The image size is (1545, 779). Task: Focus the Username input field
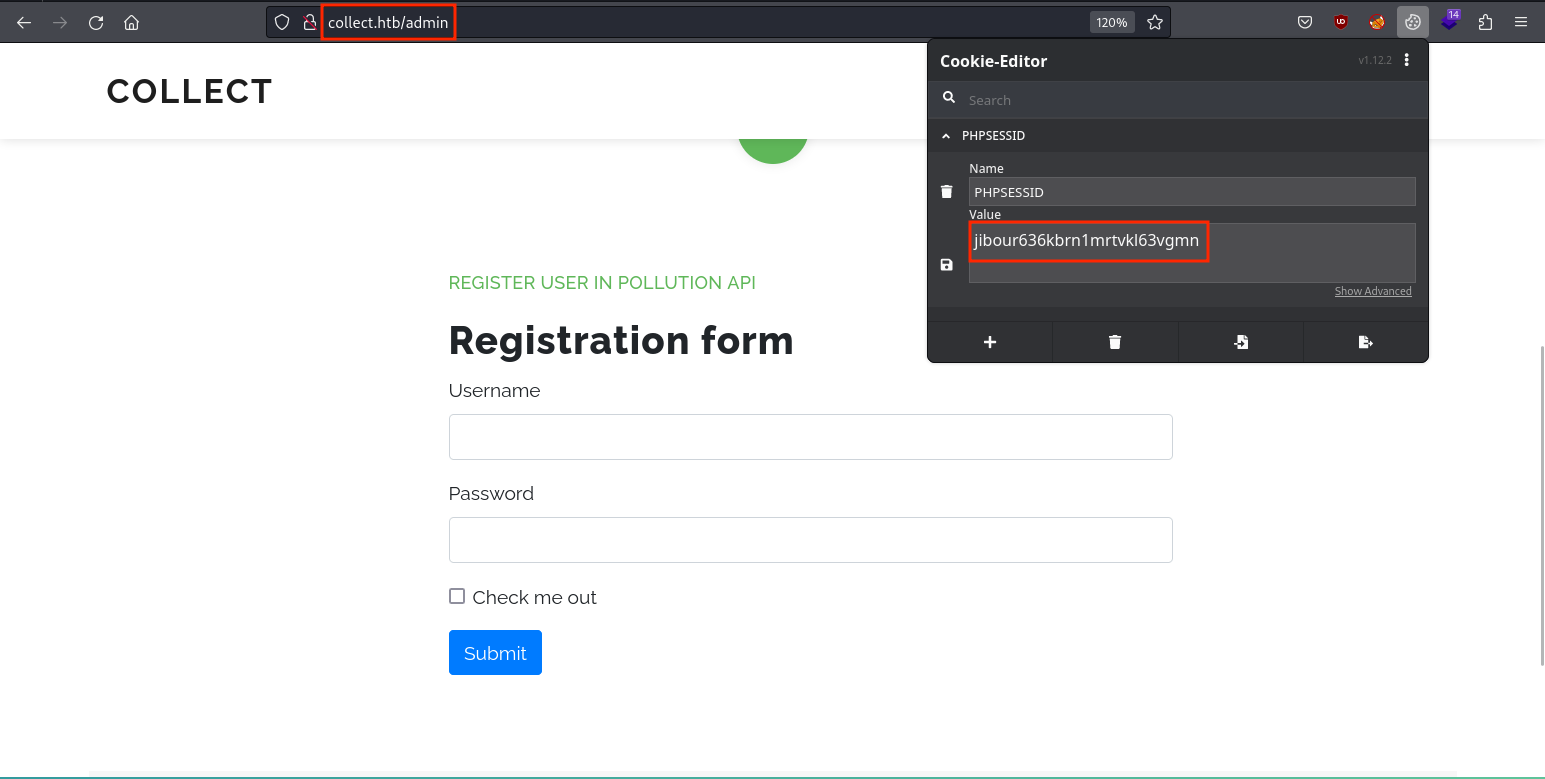810,437
